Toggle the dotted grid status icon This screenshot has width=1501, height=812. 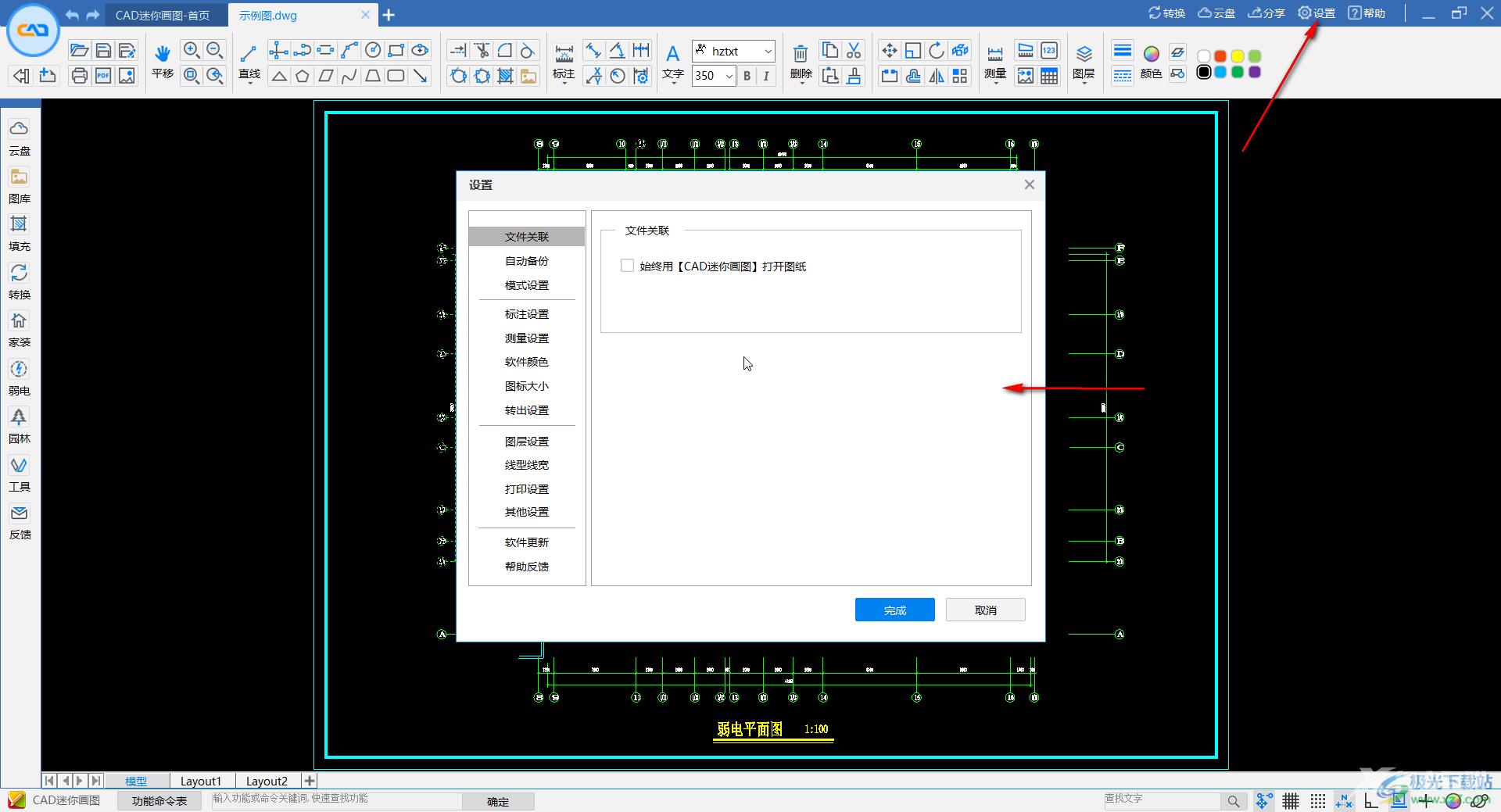pyautogui.click(x=1318, y=800)
